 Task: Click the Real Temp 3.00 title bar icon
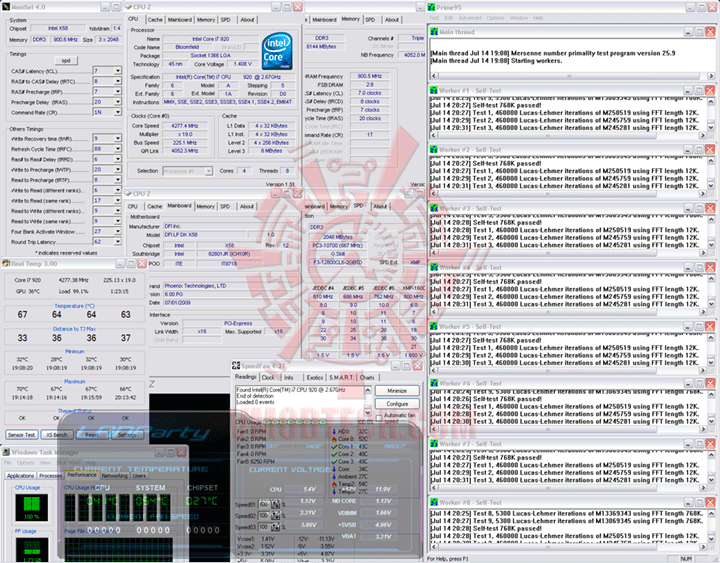tap(6, 263)
